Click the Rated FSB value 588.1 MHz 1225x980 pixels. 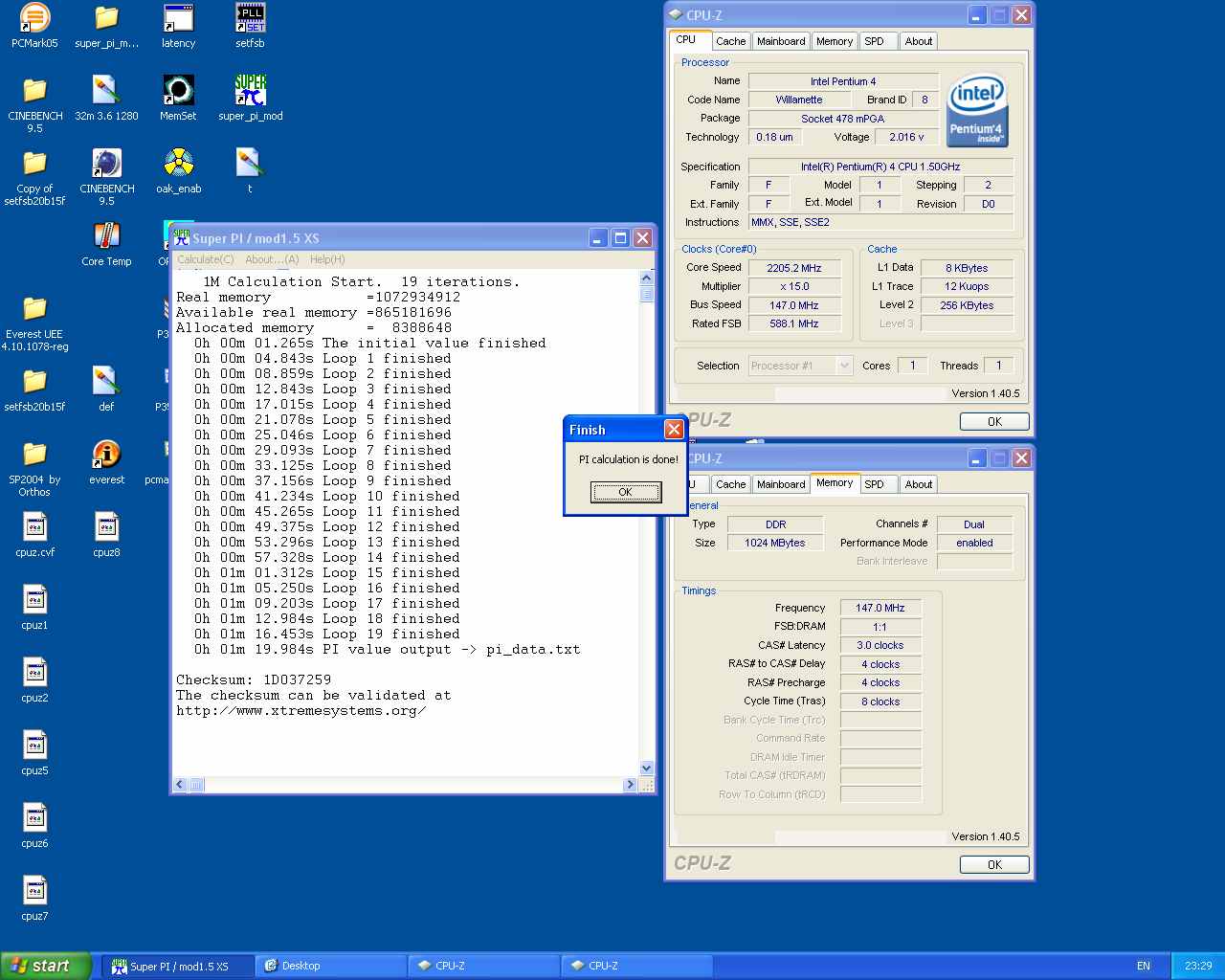[794, 323]
